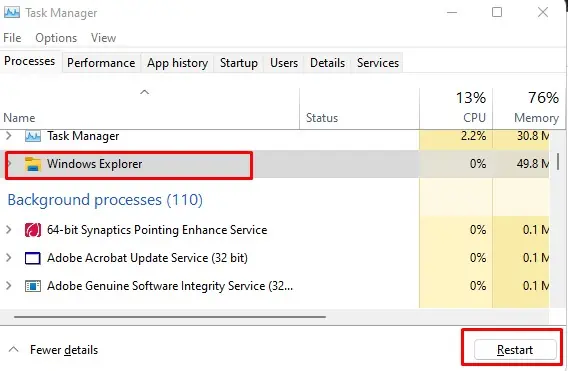568x371 pixels.
Task: Click the 0% CPU value for Windows Explorer
Action: pos(478,164)
